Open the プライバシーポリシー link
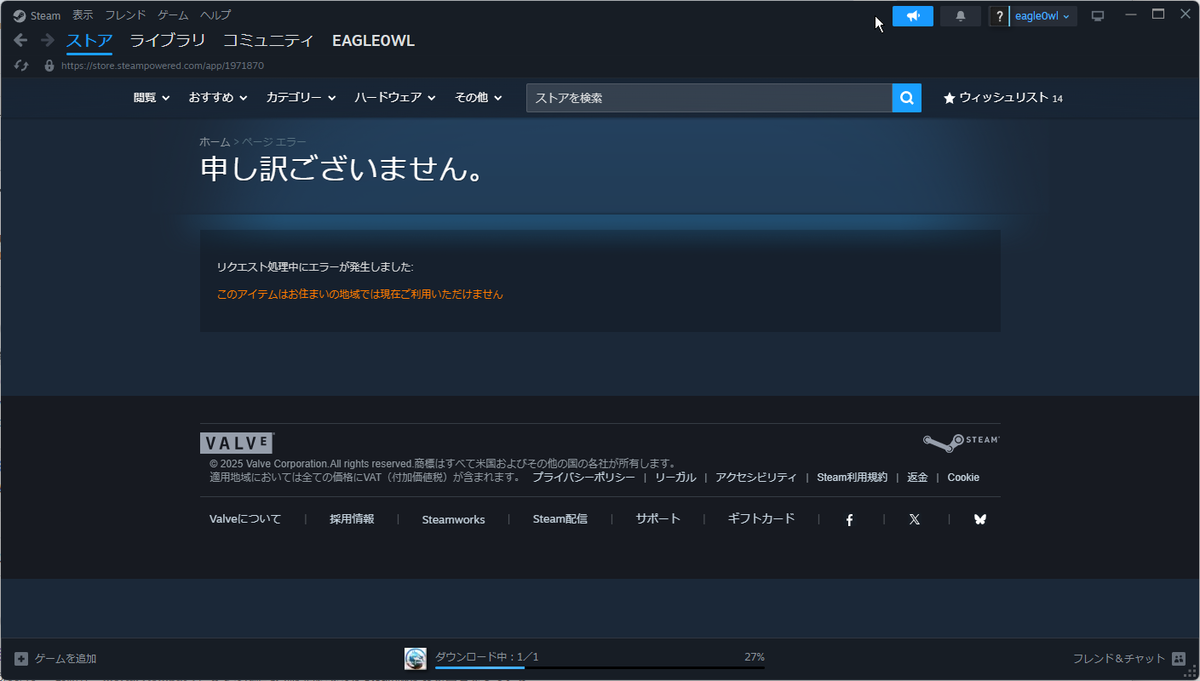 coord(583,478)
